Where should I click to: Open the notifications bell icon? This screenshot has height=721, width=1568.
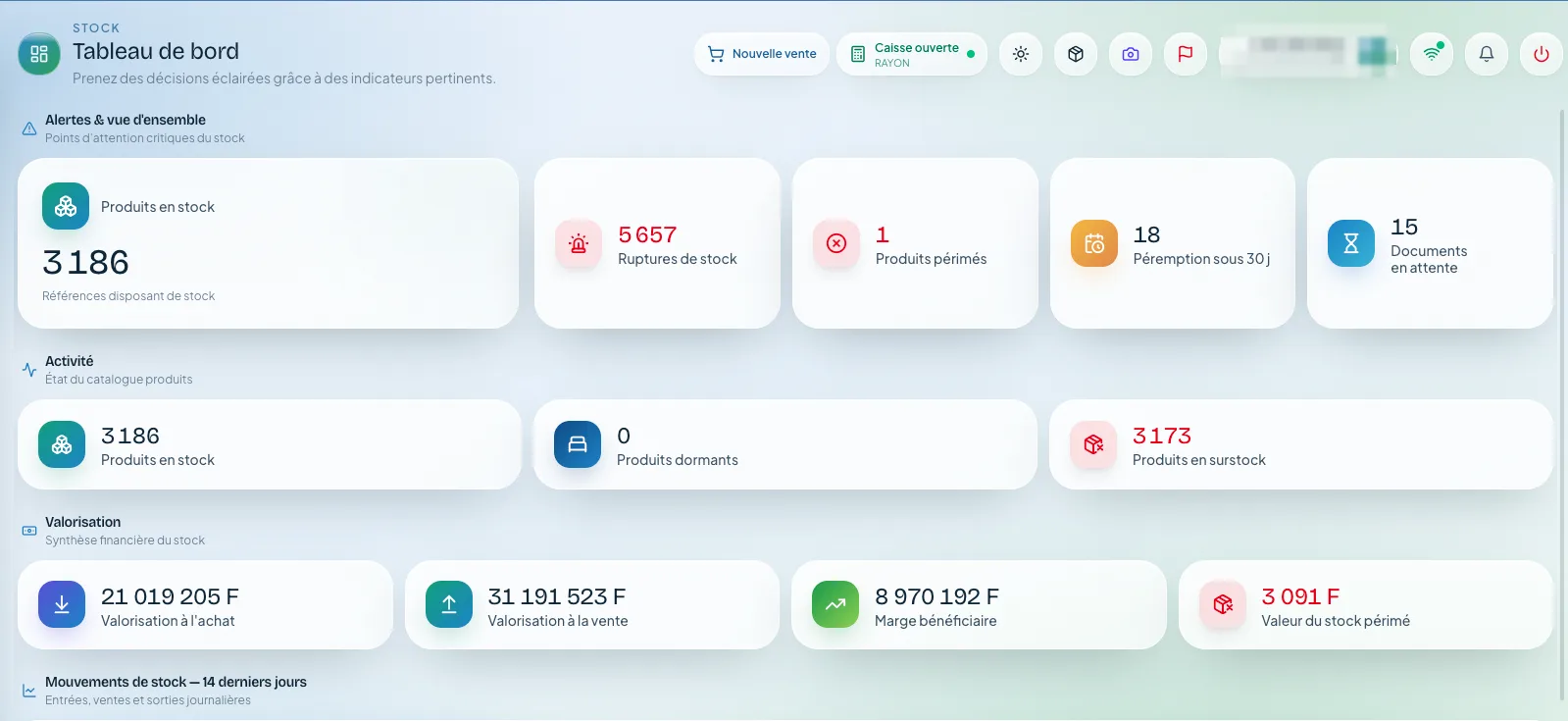pyautogui.click(x=1487, y=54)
